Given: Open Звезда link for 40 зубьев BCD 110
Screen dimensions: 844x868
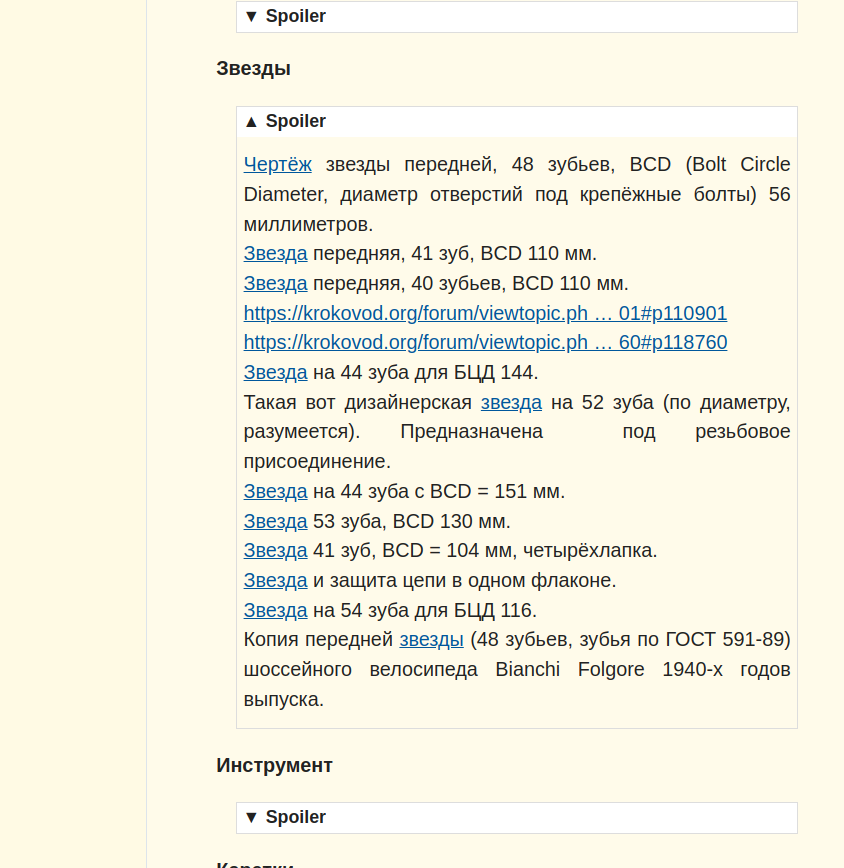Looking at the screenshot, I should 275,283.
